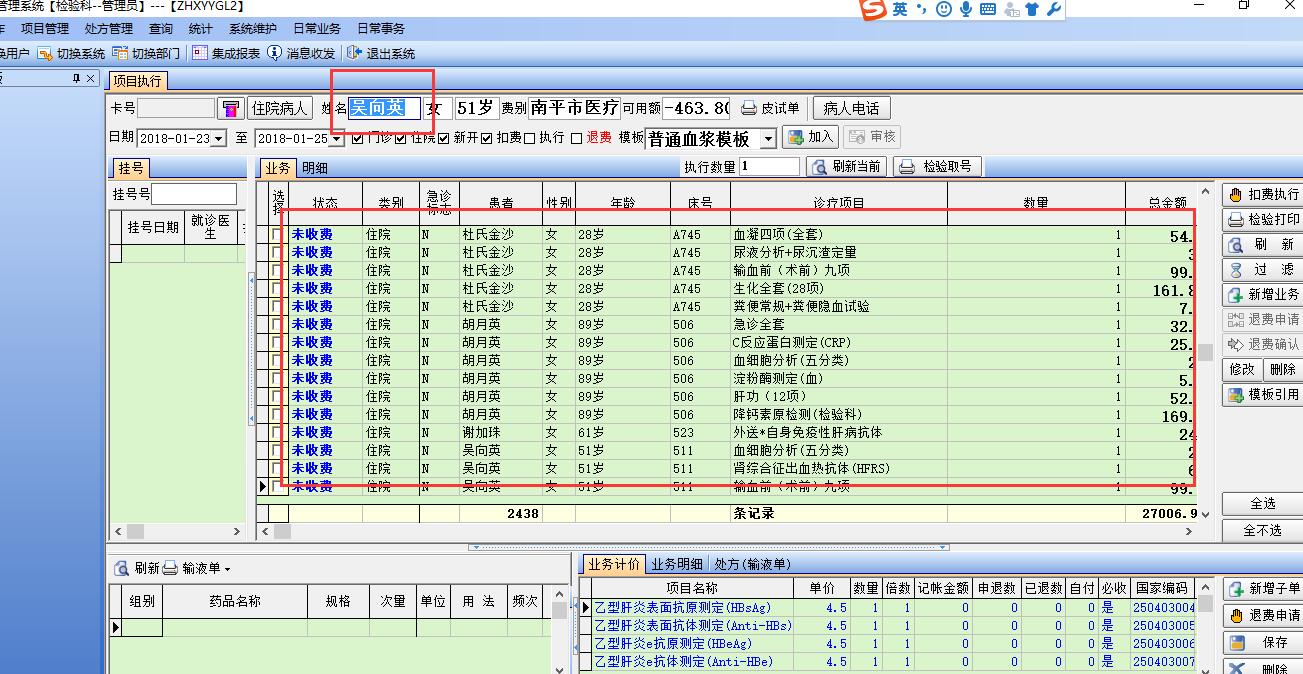Image resolution: width=1303 pixels, height=674 pixels.
Task: Click the main table vertical scrollbar thumb
Action: point(1207,352)
